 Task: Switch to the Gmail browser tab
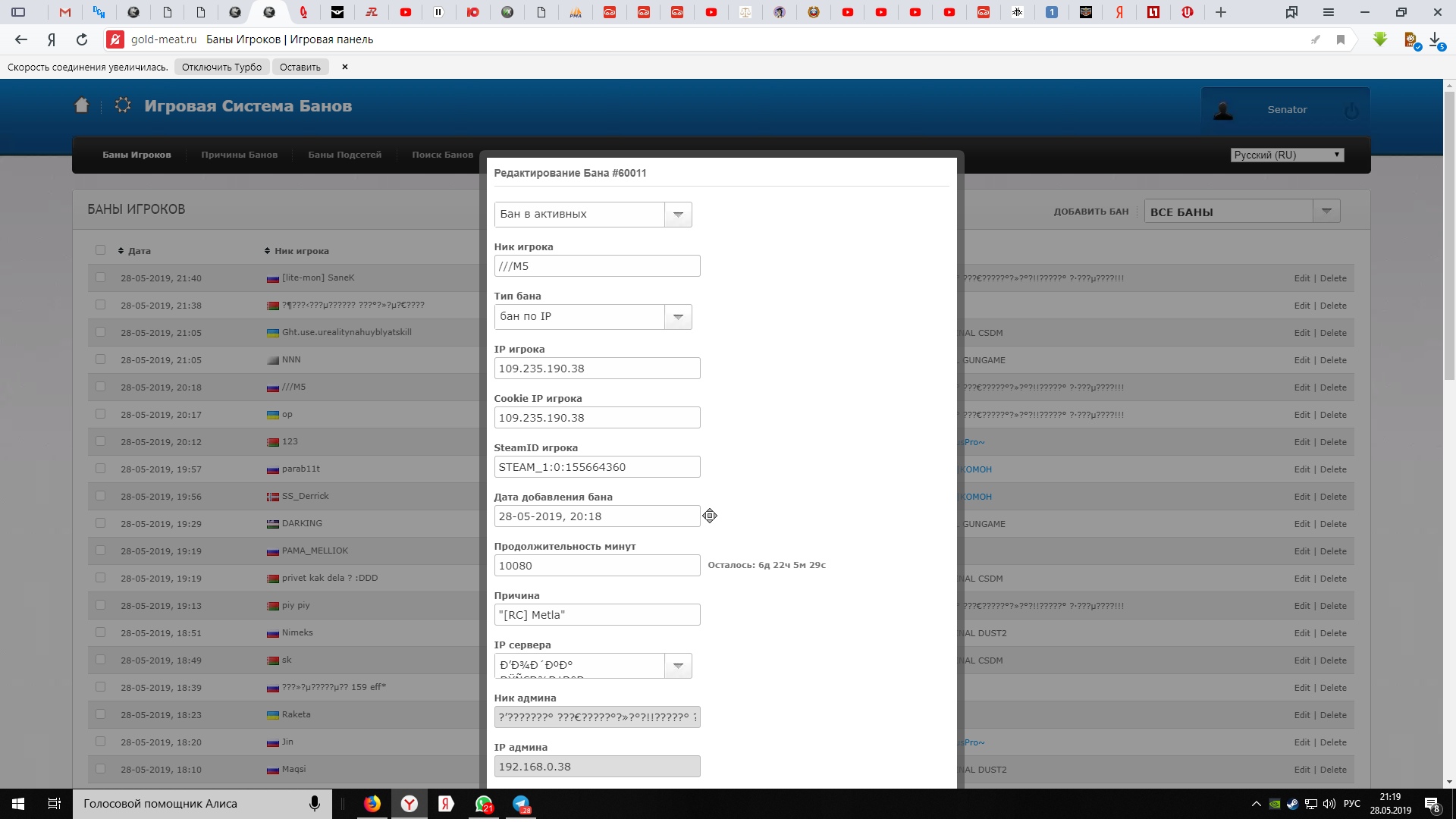pyautogui.click(x=65, y=12)
